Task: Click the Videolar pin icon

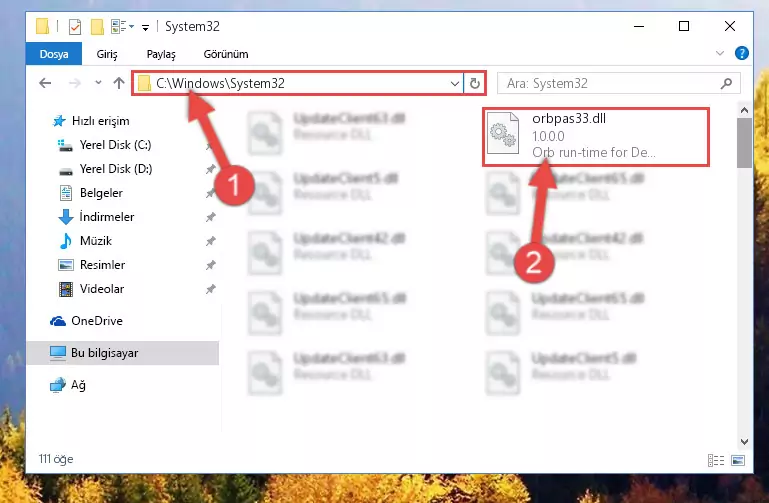Action: pyautogui.click(x=210, y=289)
